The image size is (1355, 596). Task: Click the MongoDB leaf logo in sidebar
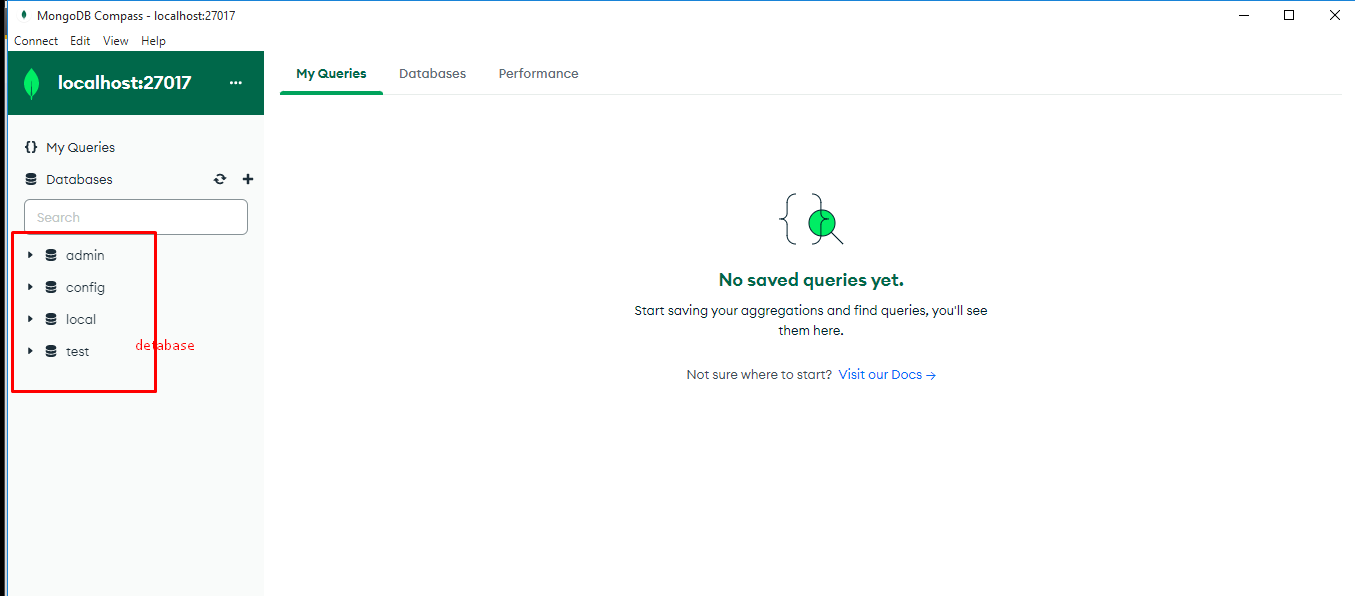(x=32, y=84)
